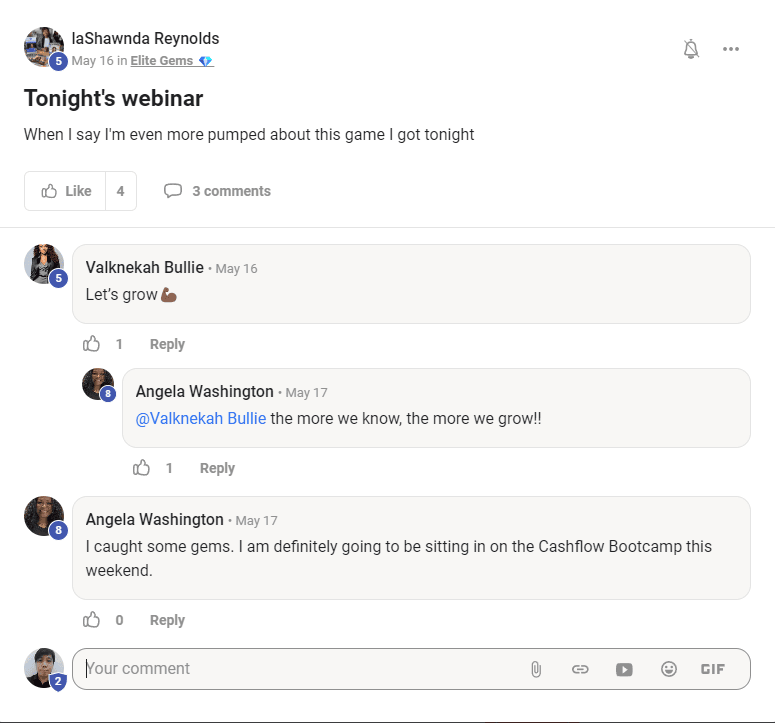
Task: Reply to Angela's Cashflow Bootcamp comment
Action: click(167, 620)
